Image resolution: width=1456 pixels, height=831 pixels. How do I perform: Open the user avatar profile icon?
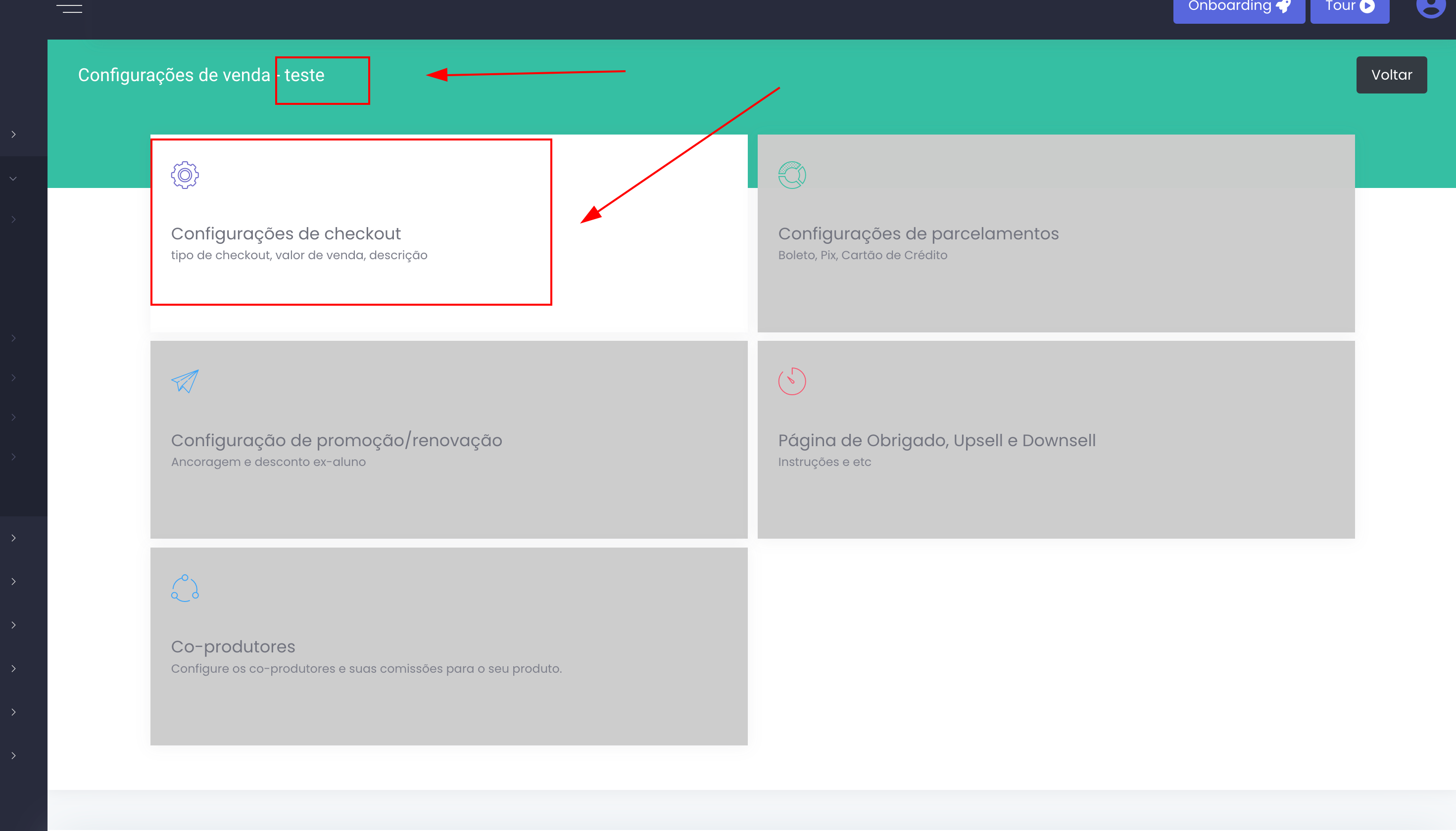(x=1430, y=7)
